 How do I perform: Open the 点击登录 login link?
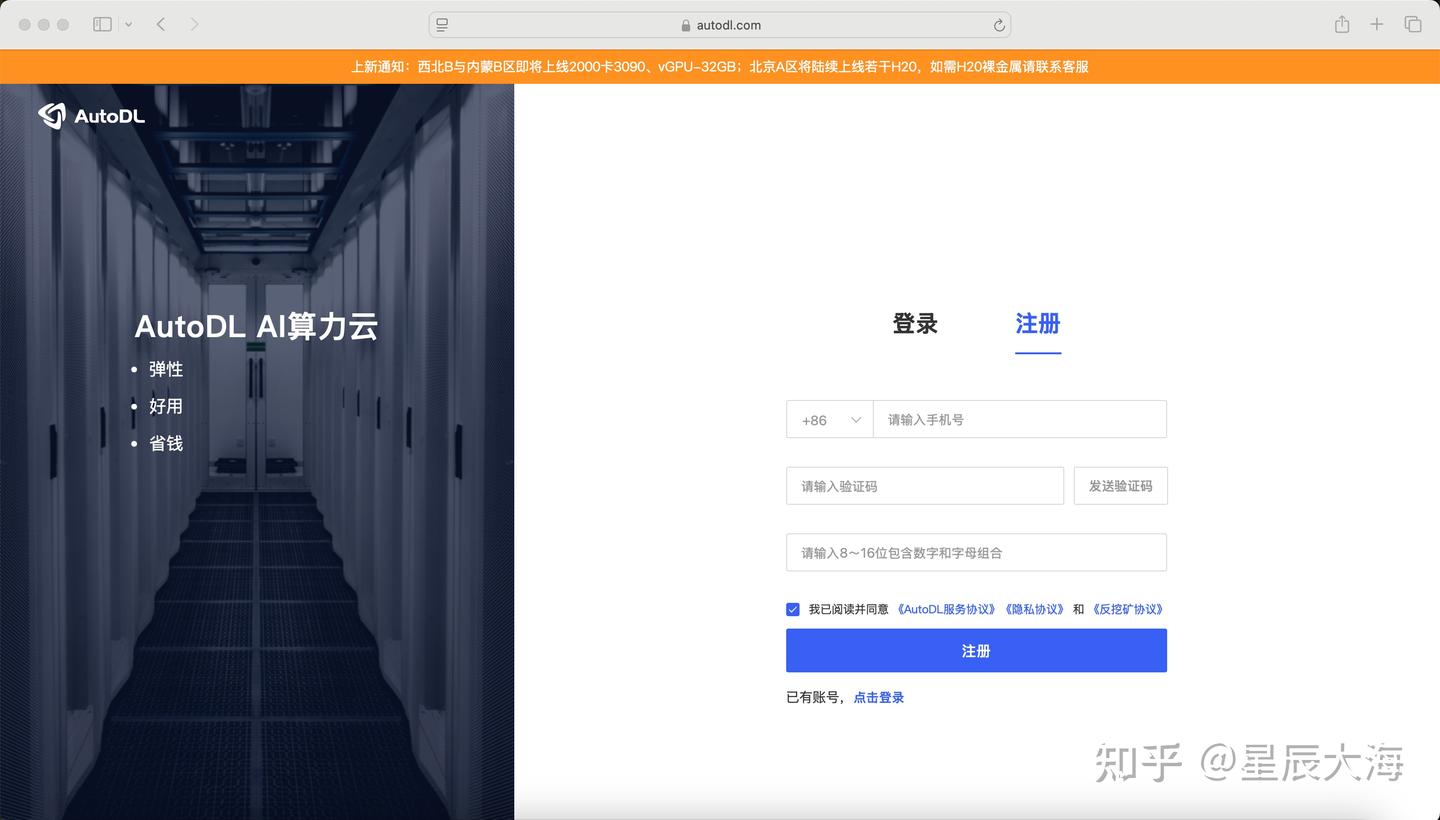pyautogui.click(x=878, y=697)
